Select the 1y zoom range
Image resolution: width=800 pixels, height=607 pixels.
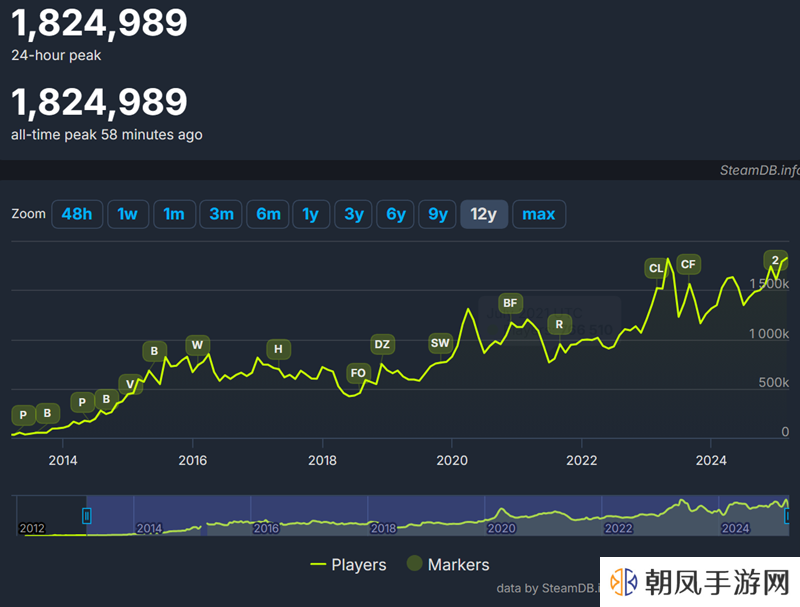tap(311, 214)
